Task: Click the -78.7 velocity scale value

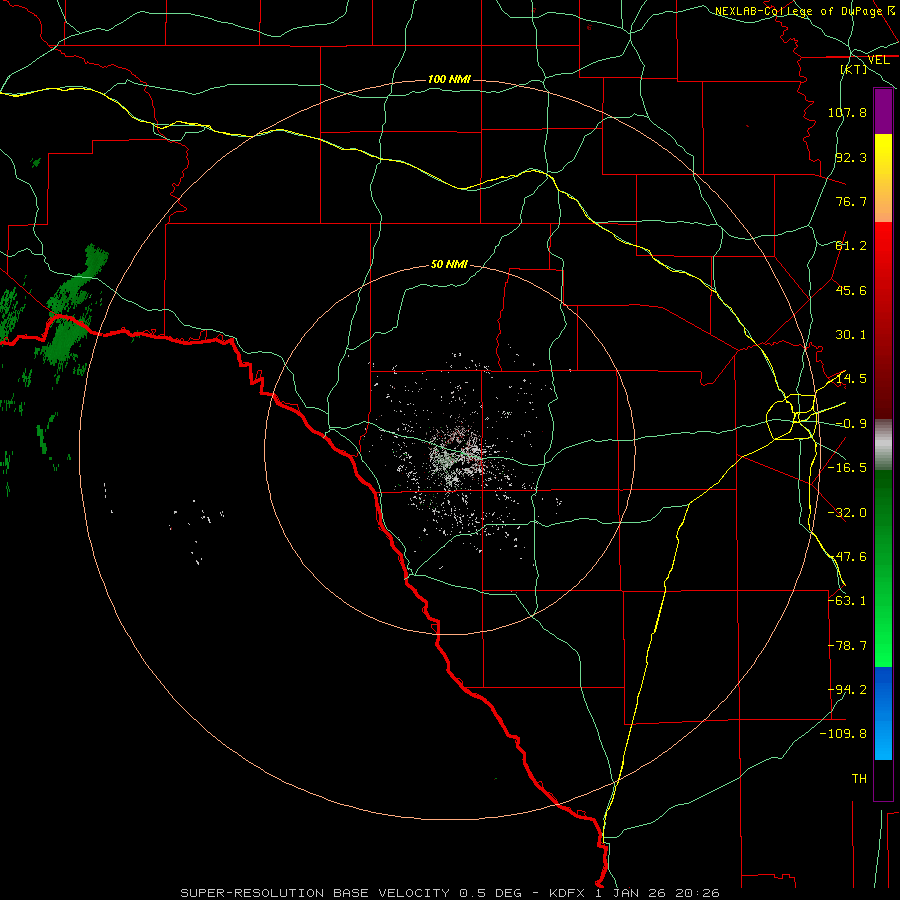Action: tap(847, 646)
